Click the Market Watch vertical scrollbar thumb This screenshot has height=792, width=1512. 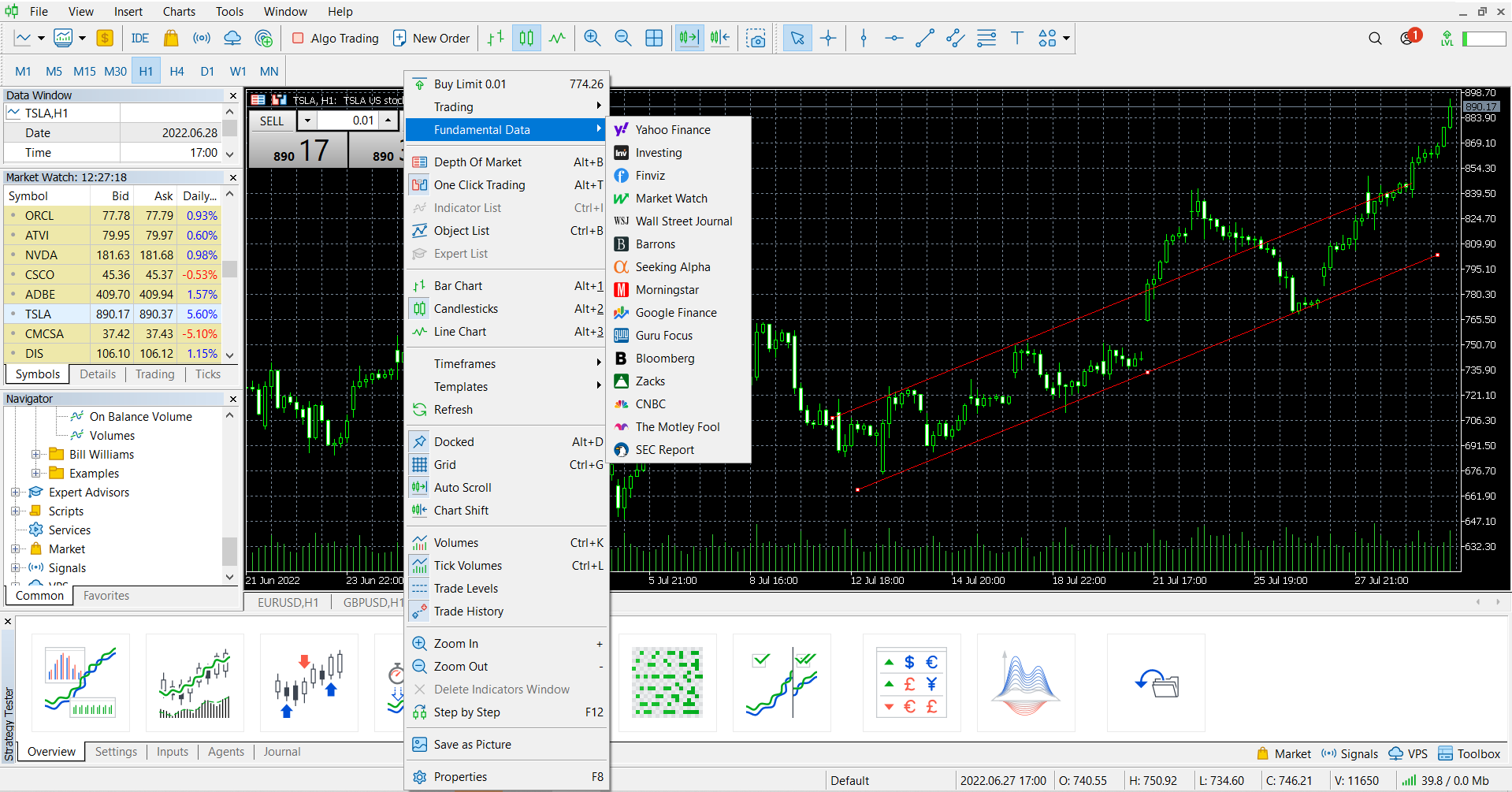point(229,269)
